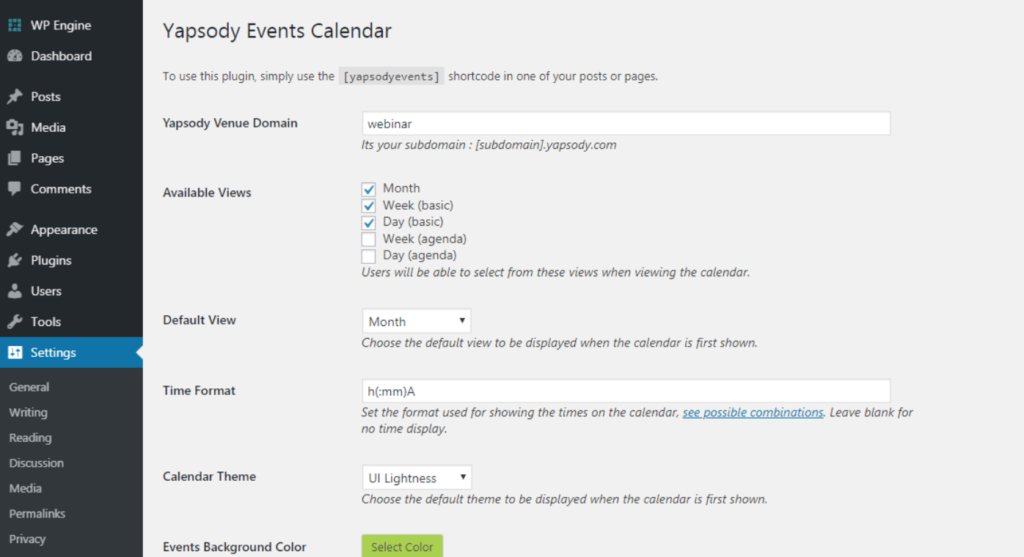Follow the 'see possible combinations' link

(753, 412)
